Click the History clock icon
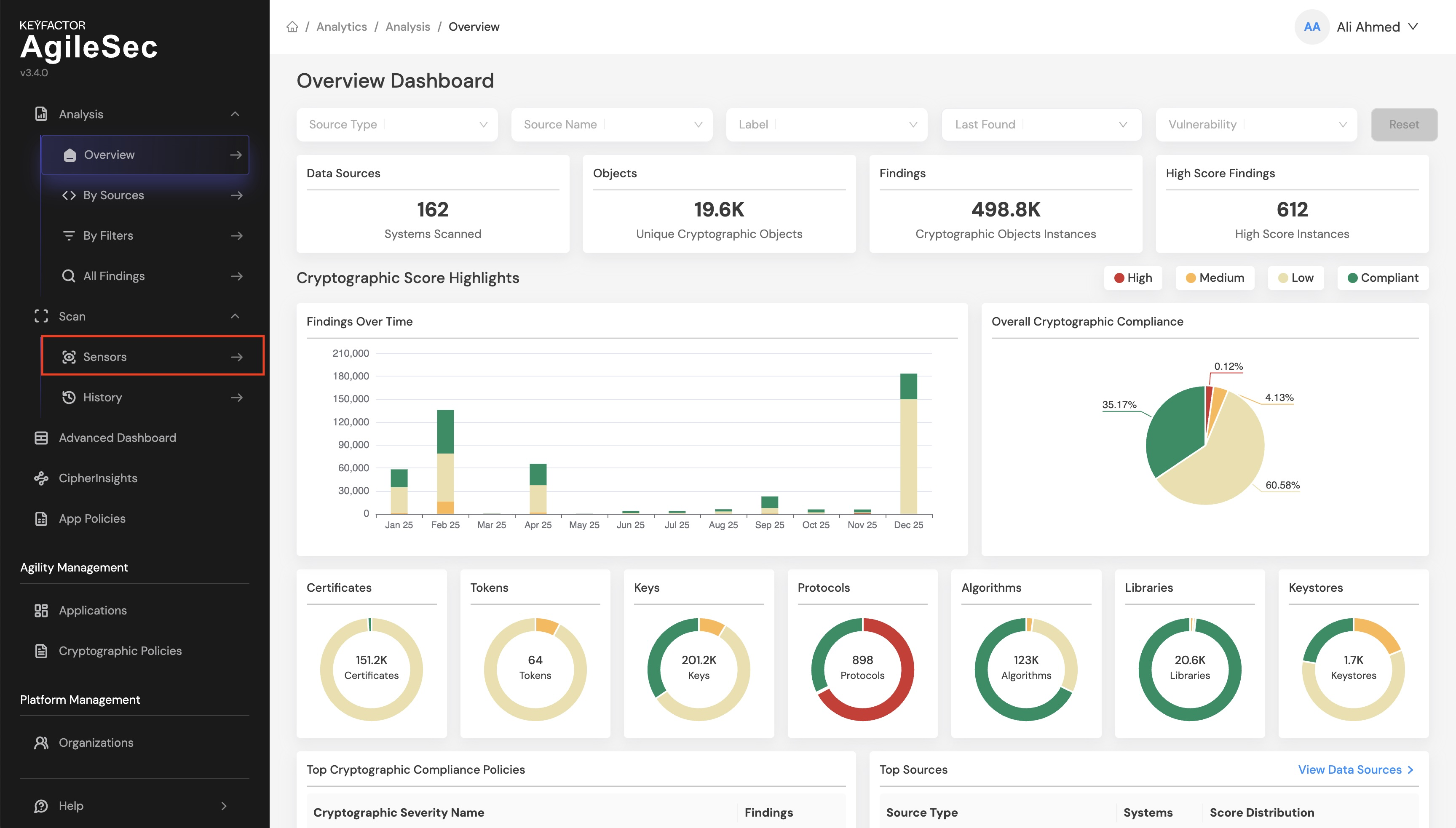This screenshot has width=1456, height=828. (x=69, y=397)
